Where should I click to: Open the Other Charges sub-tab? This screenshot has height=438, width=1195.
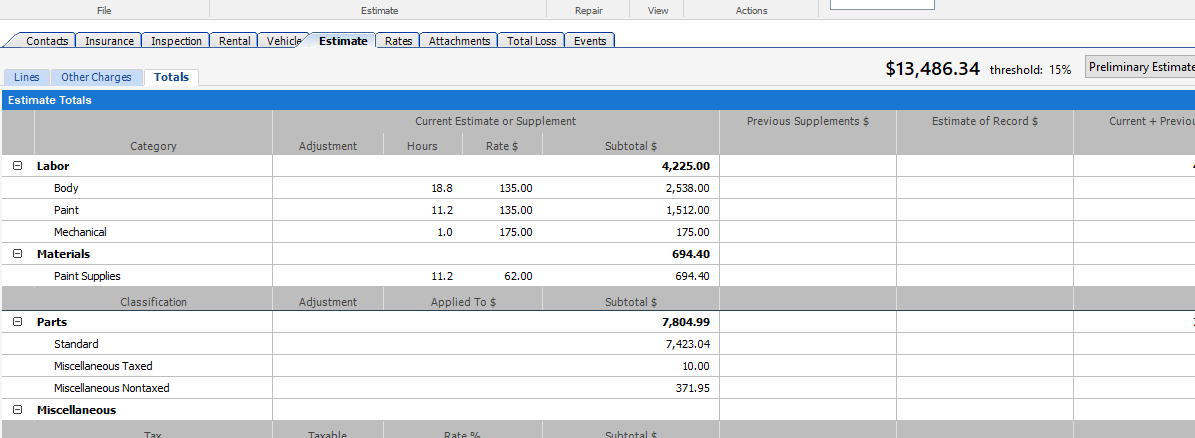(97, 77)
